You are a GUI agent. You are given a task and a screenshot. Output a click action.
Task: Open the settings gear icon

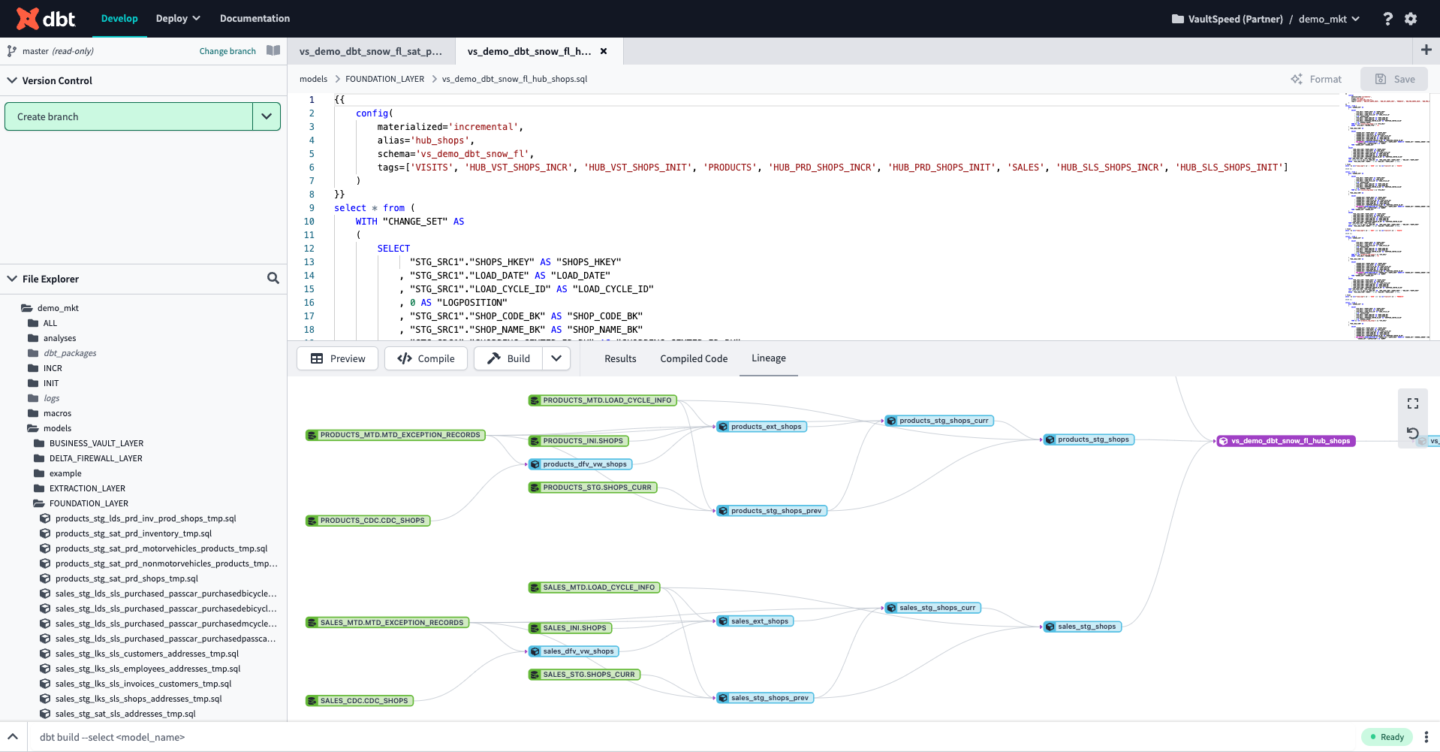[x=1411, y=19]
